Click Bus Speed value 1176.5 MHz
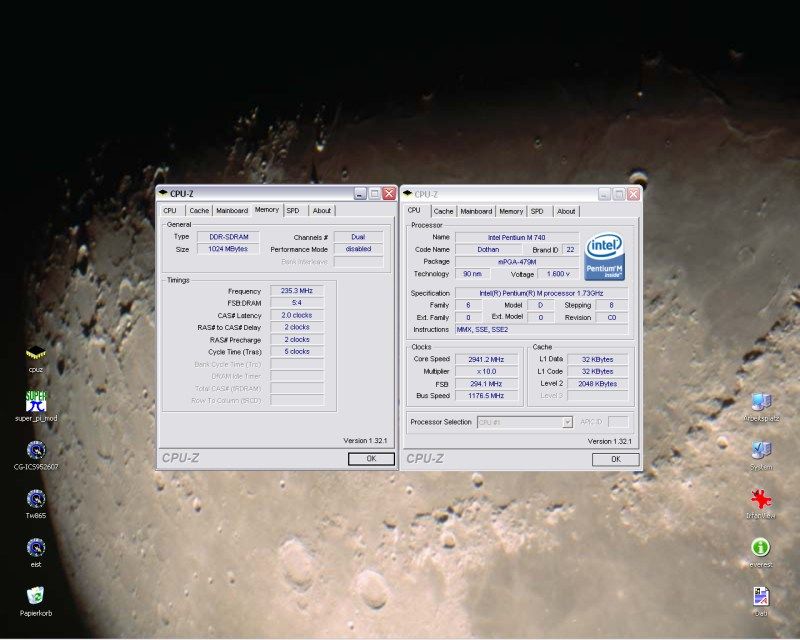 click(486, 396)
